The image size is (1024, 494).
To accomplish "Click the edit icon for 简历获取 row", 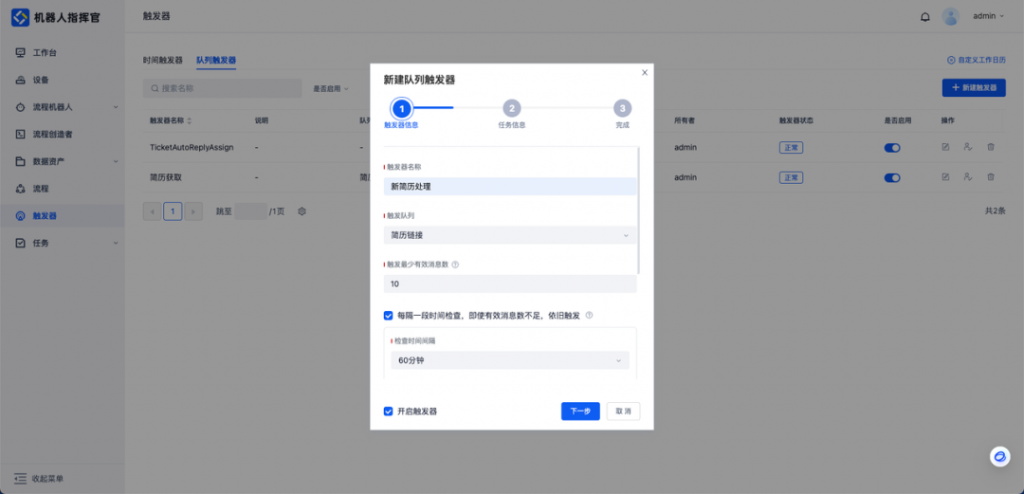I will pyautogui.click(x=945, y=177).
